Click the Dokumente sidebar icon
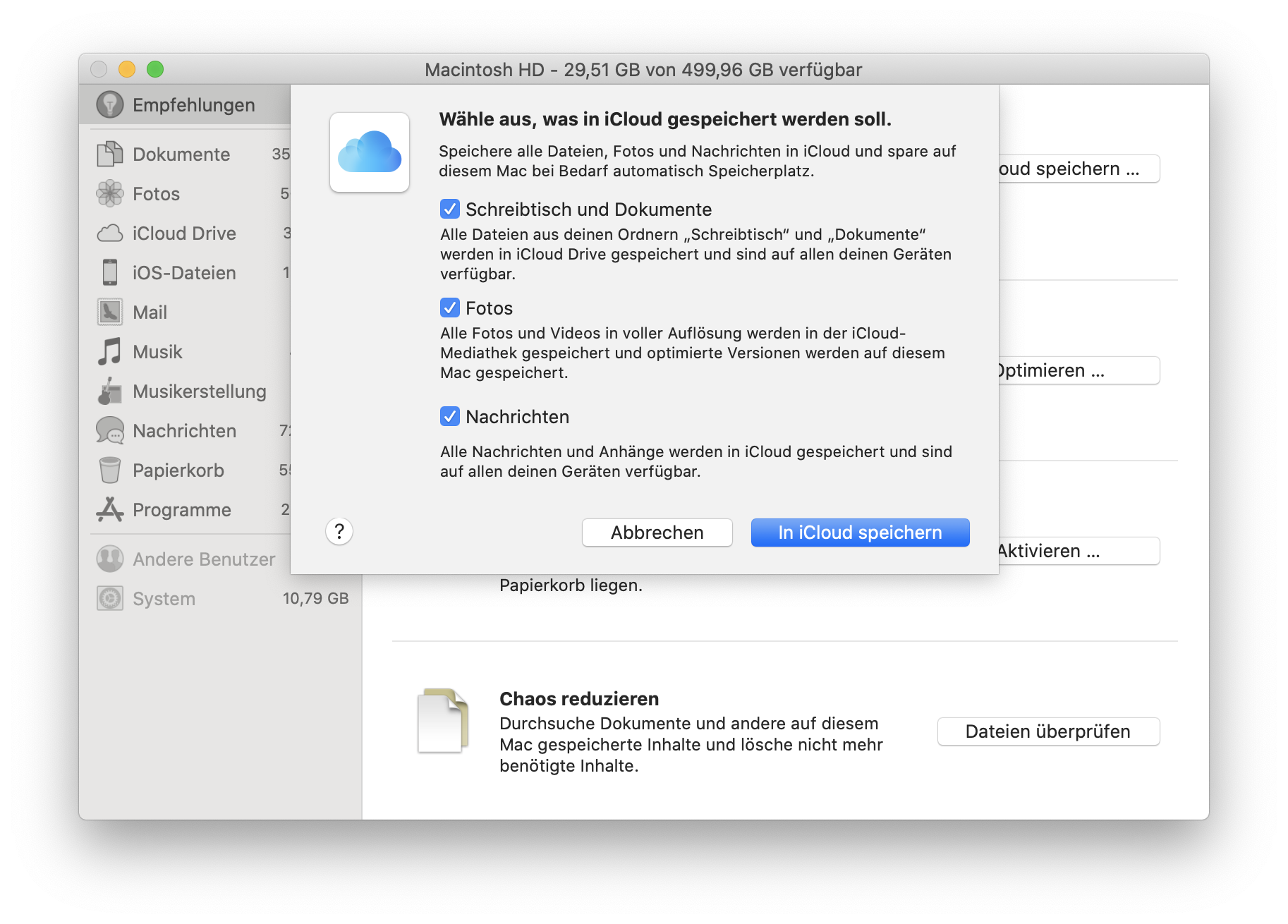 click(x=110, y=154)
